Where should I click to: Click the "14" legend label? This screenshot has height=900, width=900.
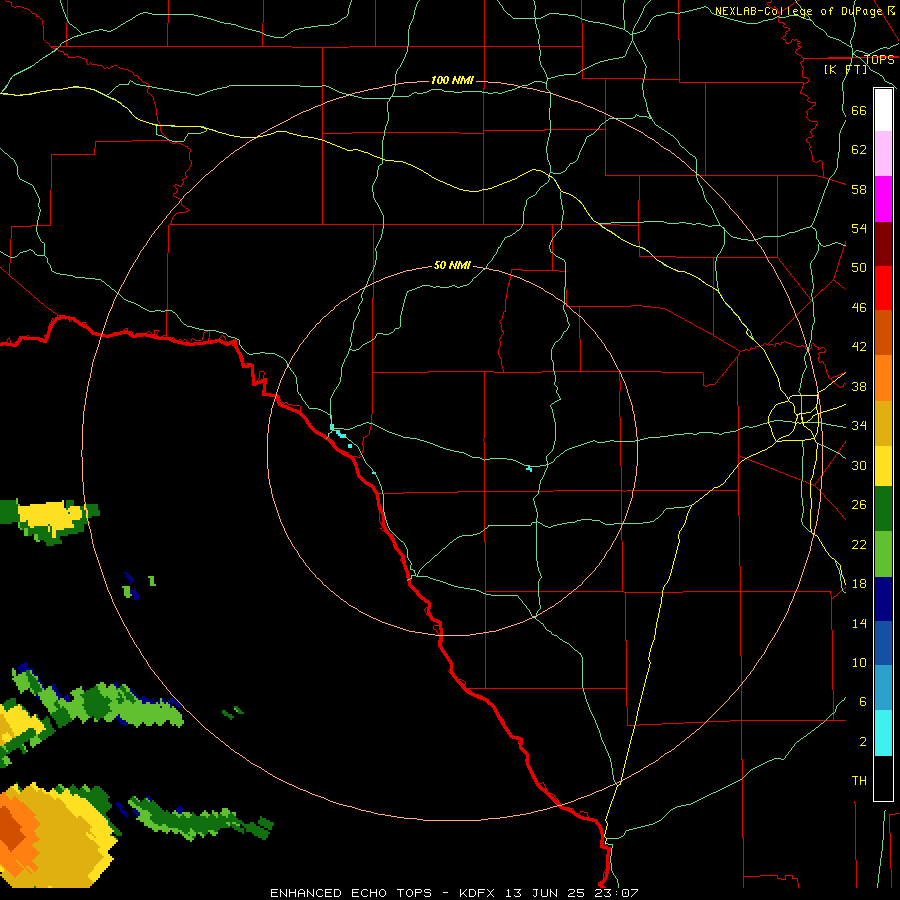[859, 623]
